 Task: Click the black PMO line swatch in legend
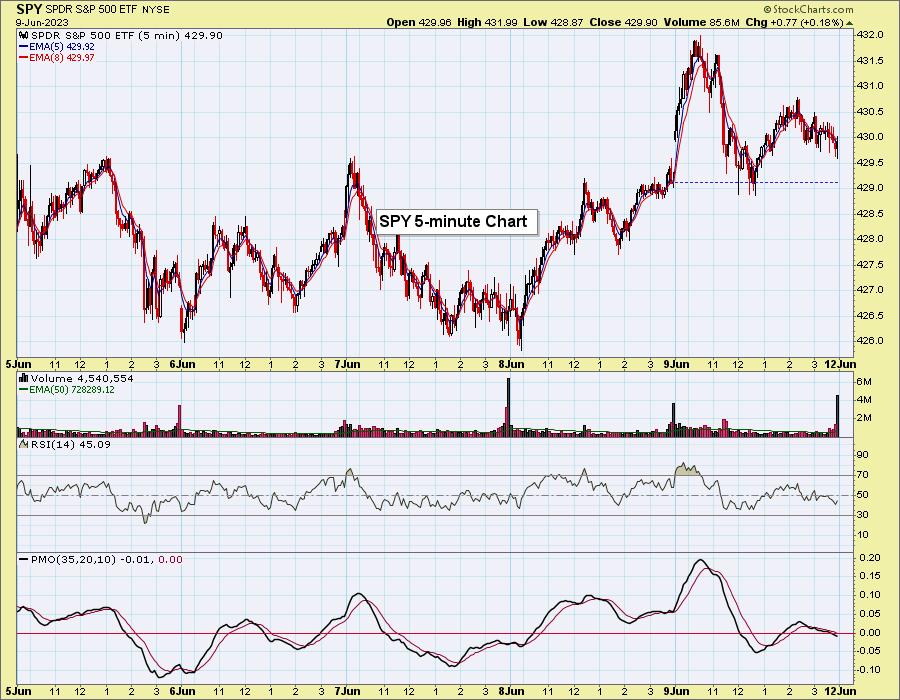[x=24, y=559]
